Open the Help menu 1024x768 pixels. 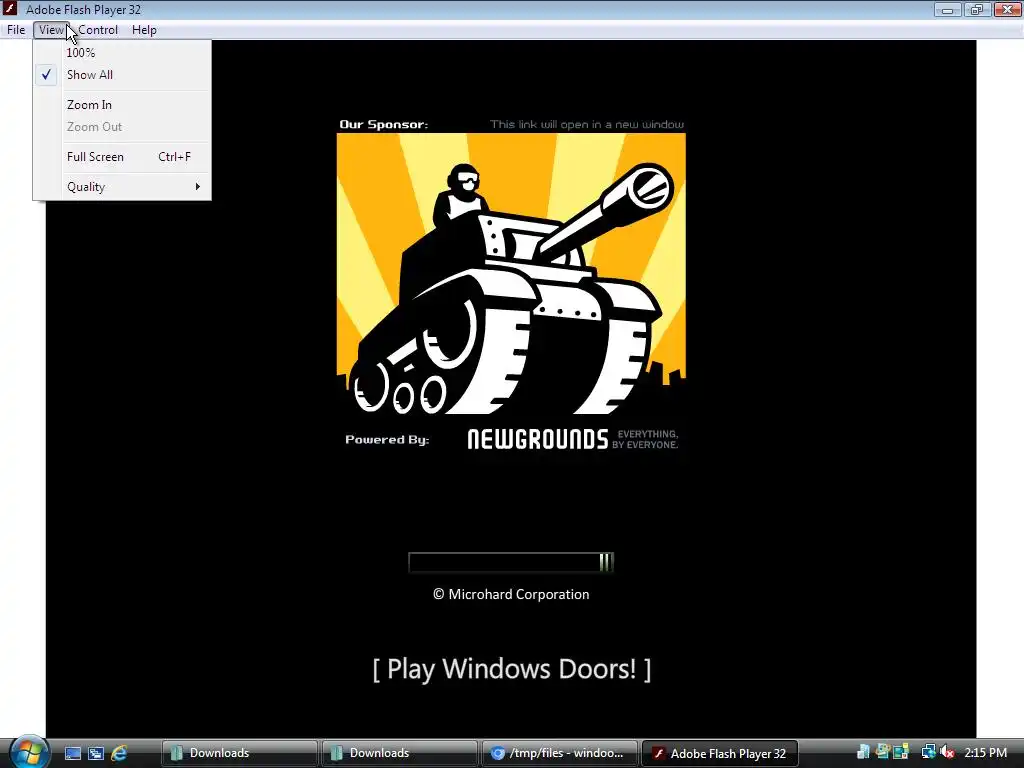tap(144, 30)
